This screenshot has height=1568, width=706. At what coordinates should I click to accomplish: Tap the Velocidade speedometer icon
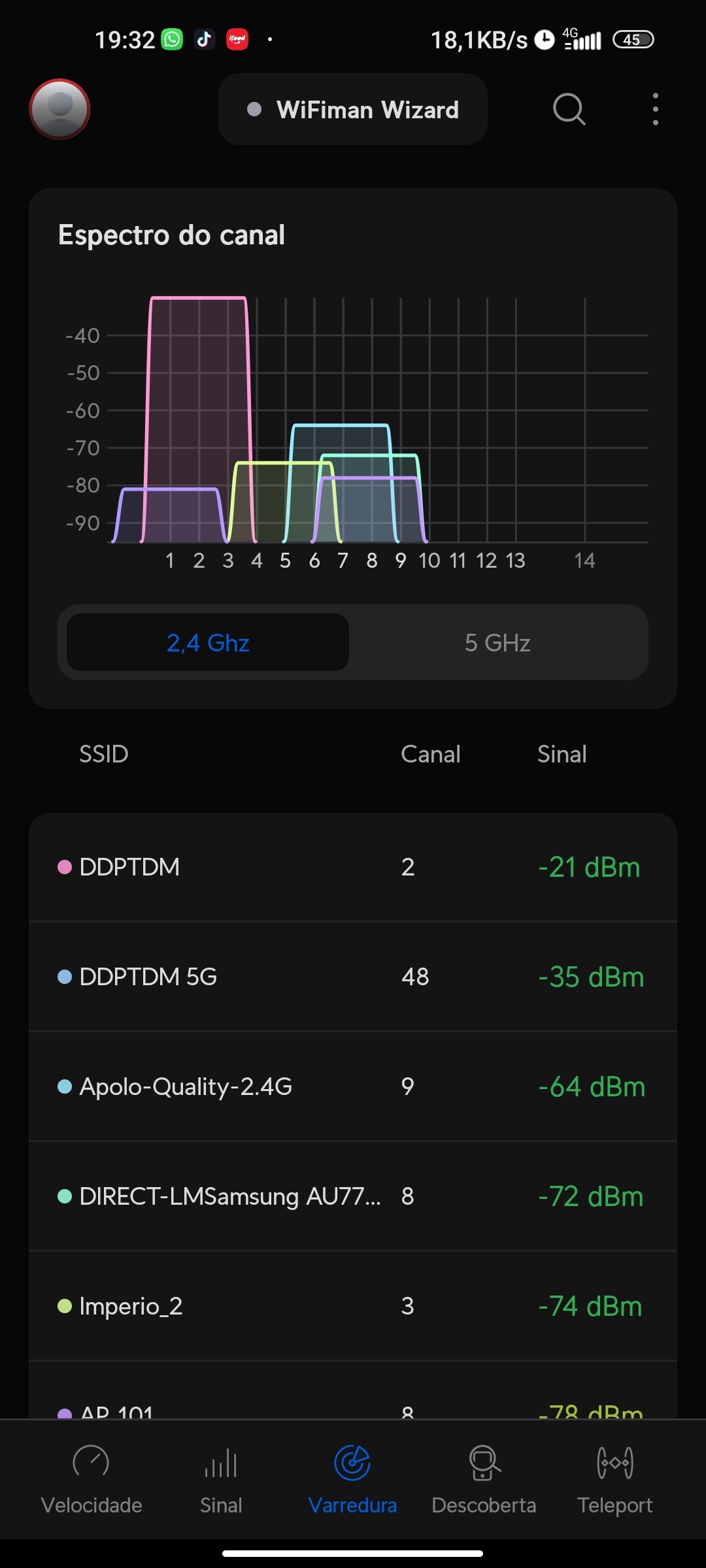91,1462
